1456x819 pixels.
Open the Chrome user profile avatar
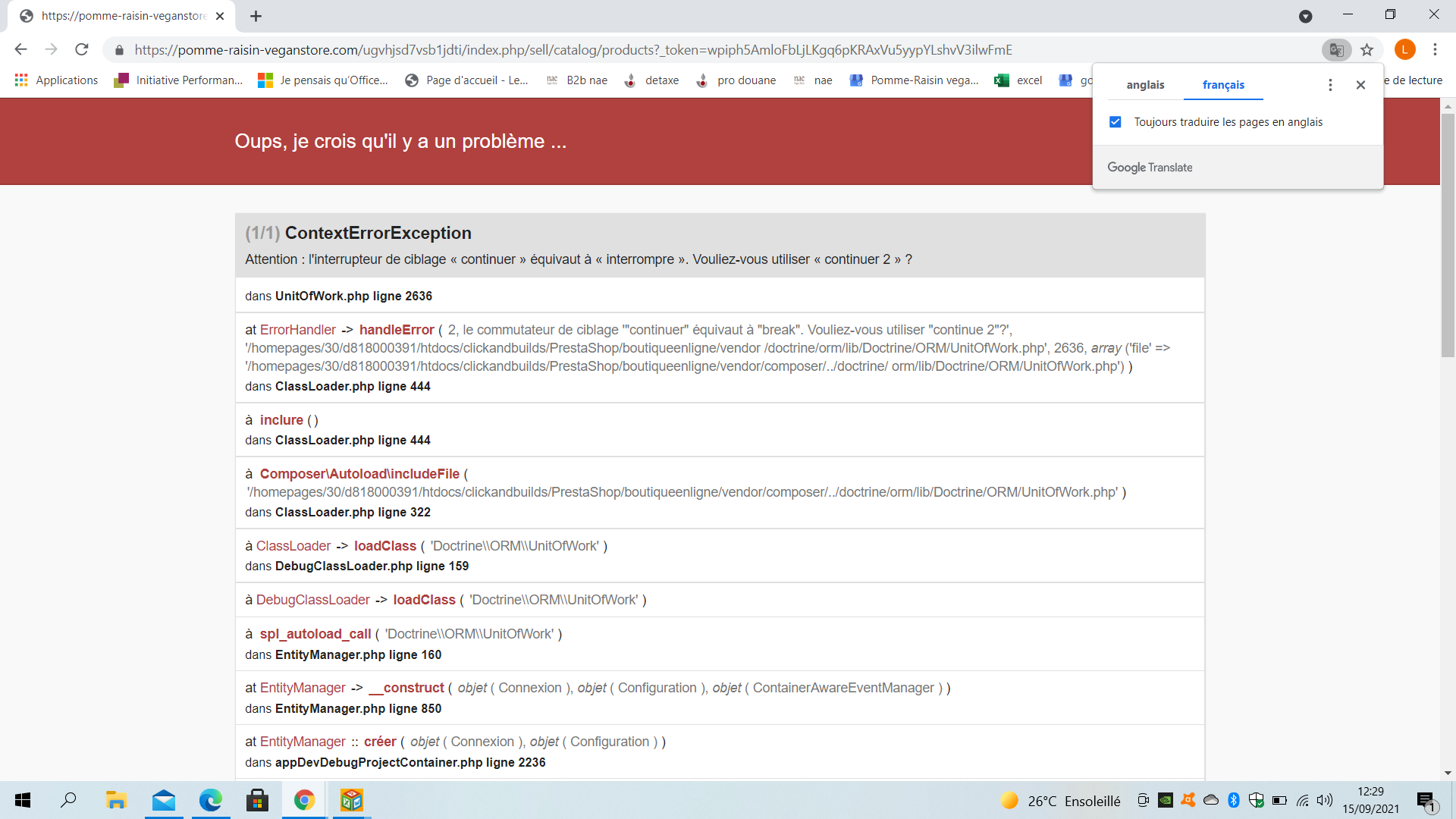[x=1404, y=50]
